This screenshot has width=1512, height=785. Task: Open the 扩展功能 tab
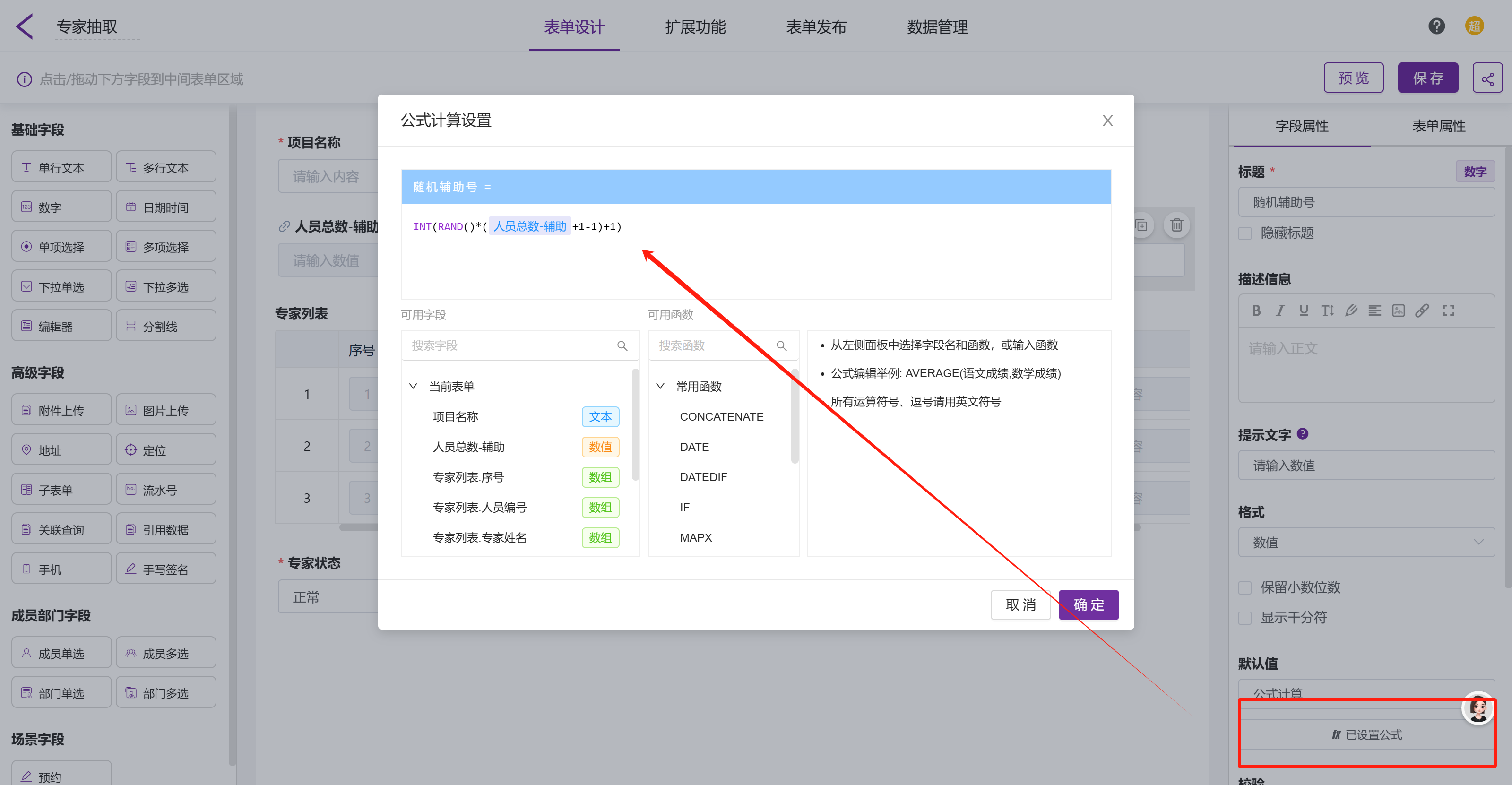(x=695, y=27)
